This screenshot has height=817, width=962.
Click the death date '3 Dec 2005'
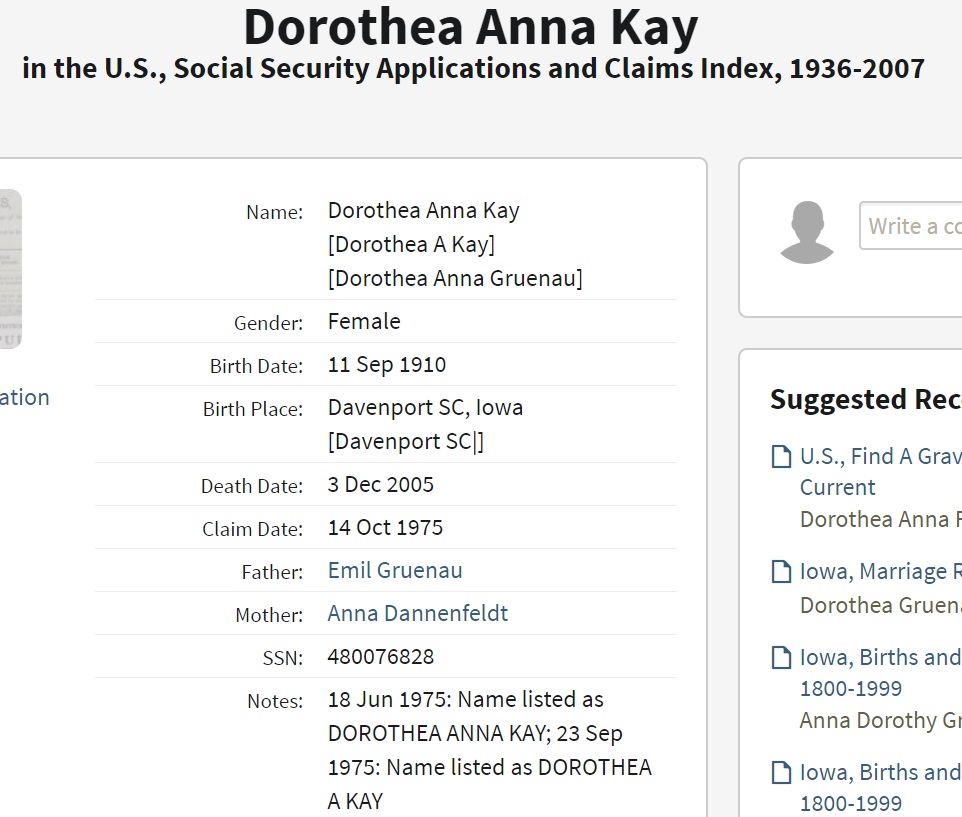381,484
